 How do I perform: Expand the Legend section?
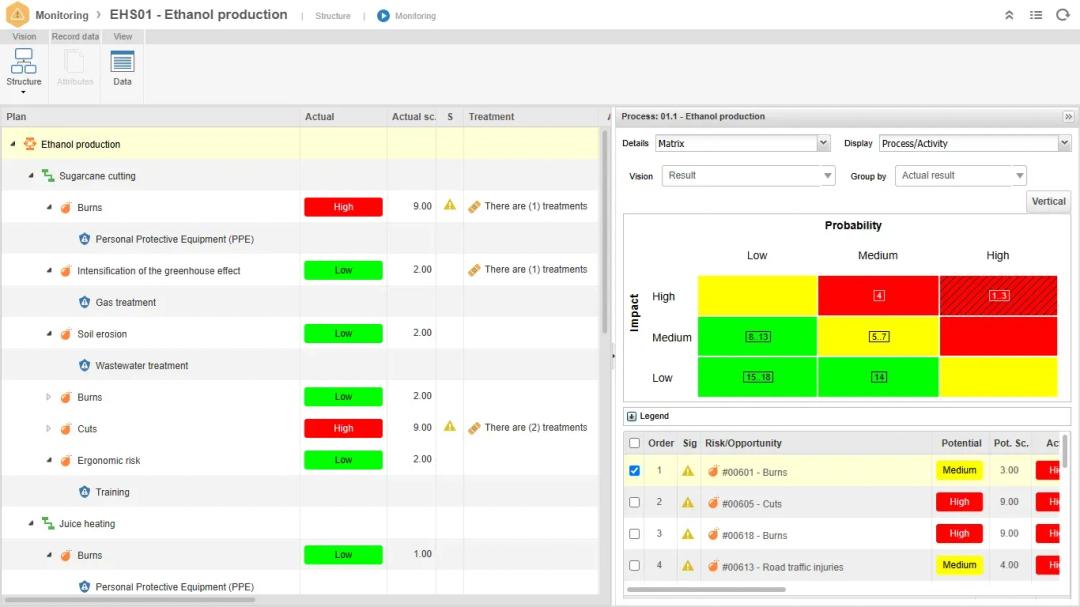click(632, 416)
